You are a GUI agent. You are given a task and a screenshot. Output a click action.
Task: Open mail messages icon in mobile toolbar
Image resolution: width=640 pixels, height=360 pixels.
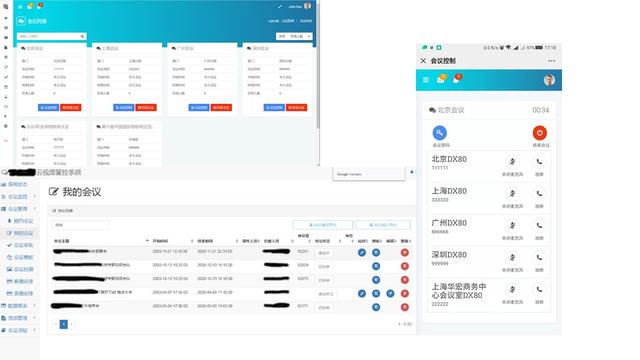click(440, 80)
